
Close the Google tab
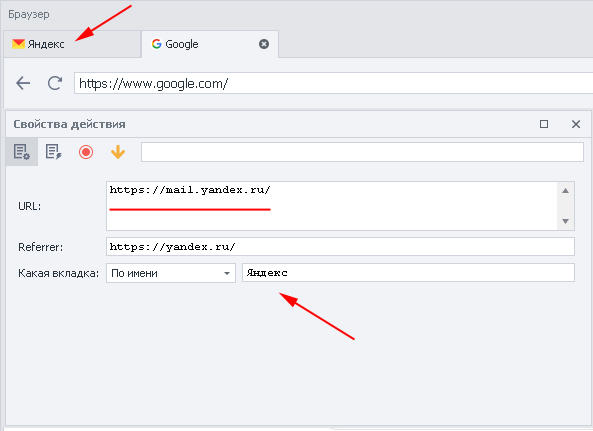[x=264, y=44]
